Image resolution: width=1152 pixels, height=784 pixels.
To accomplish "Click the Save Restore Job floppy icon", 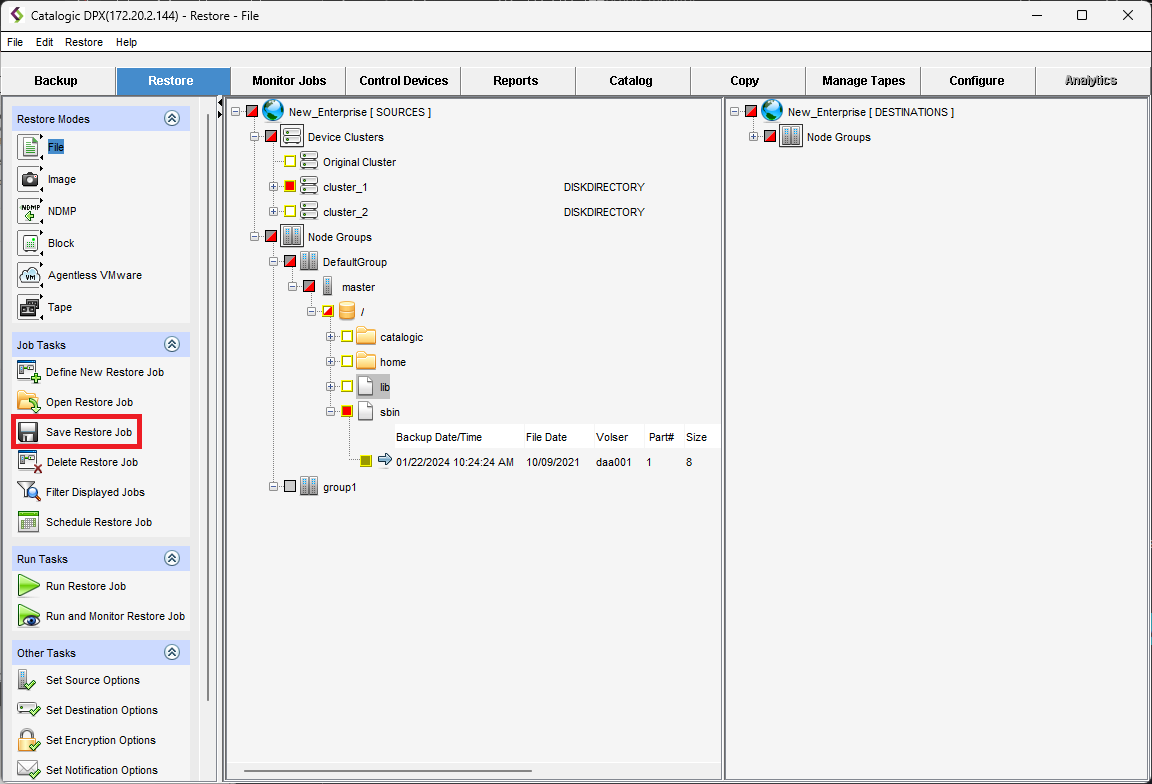I will coord(28,432).
